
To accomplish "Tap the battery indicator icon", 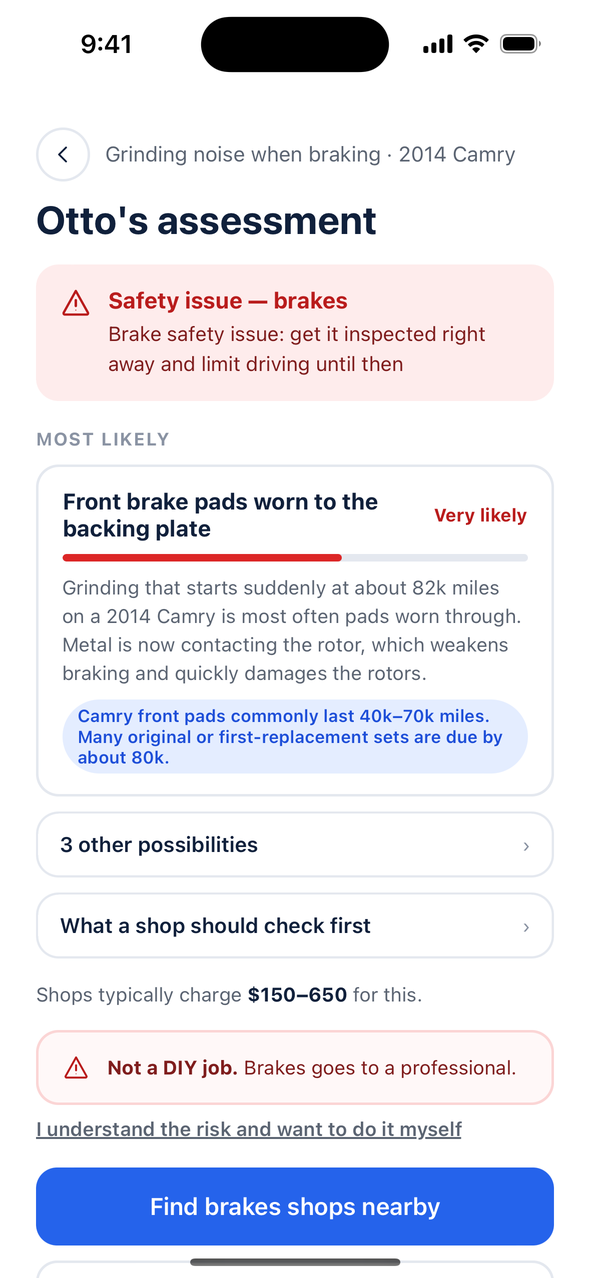I will point(521,44).
